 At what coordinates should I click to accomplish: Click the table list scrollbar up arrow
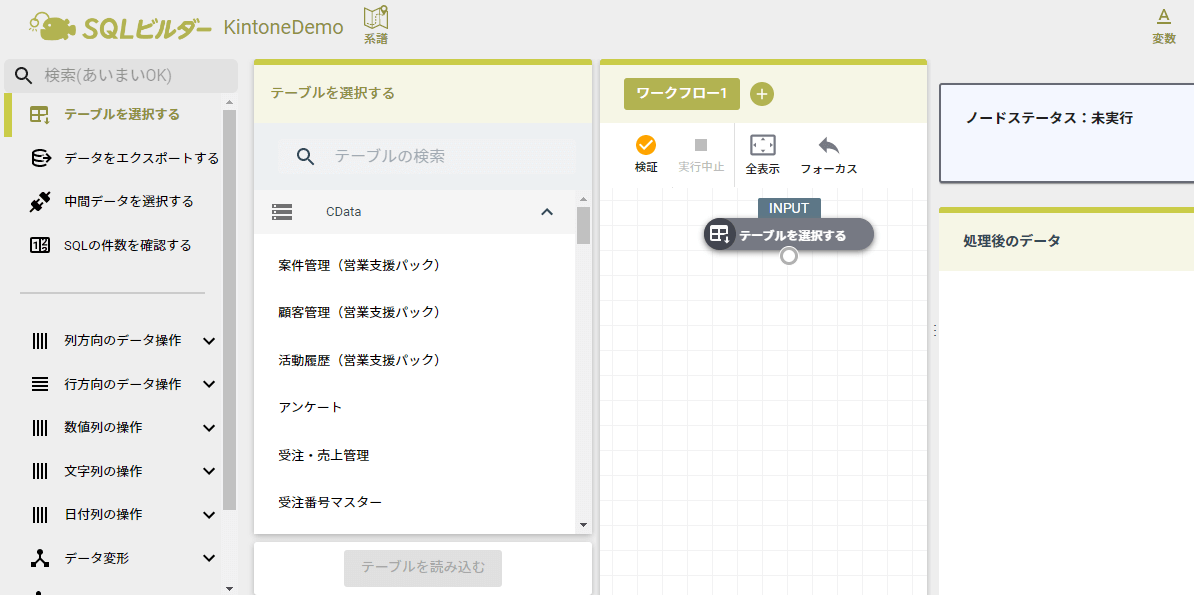coord(583,198)
